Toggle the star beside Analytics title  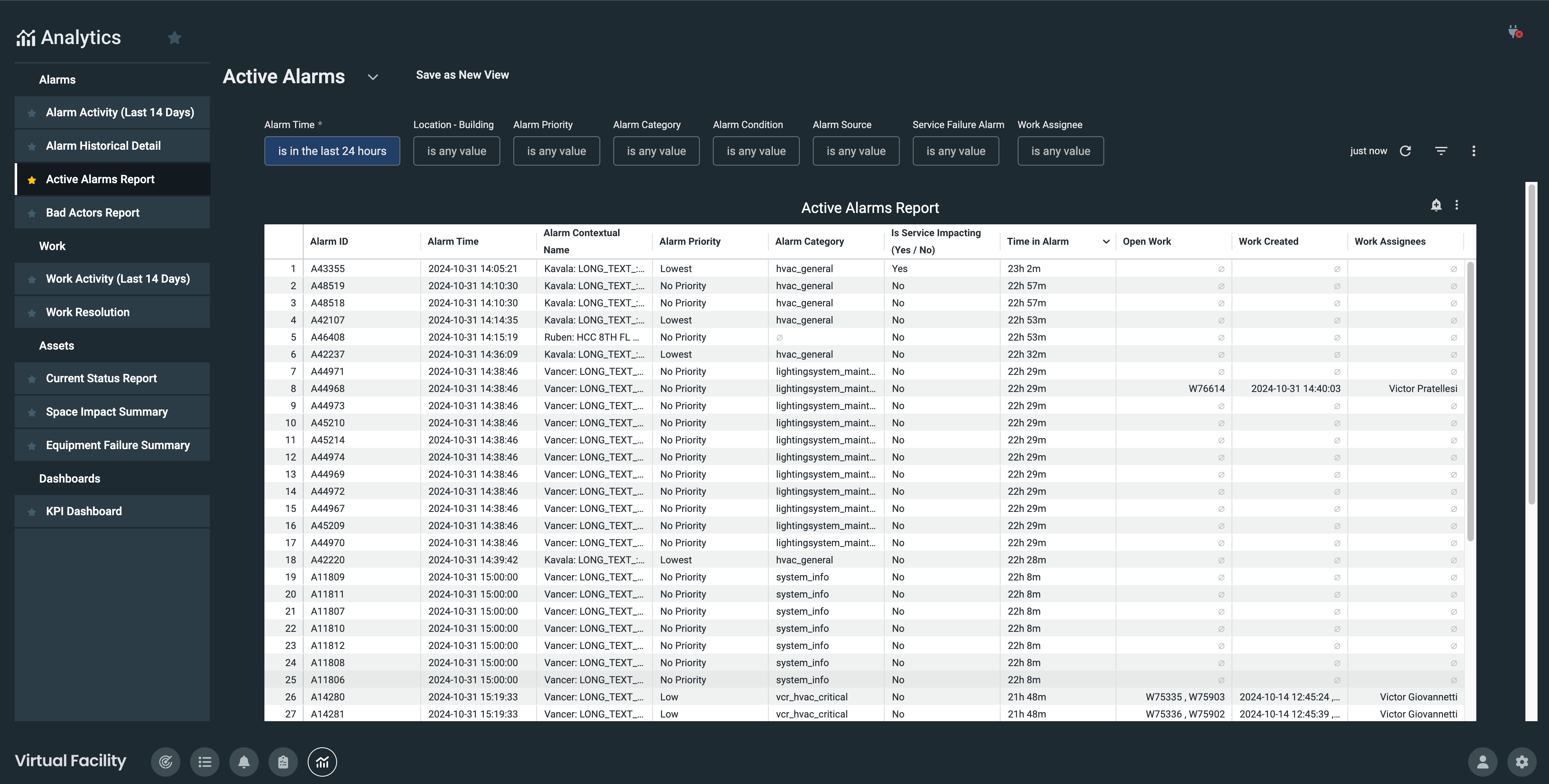tap(174, 38)
